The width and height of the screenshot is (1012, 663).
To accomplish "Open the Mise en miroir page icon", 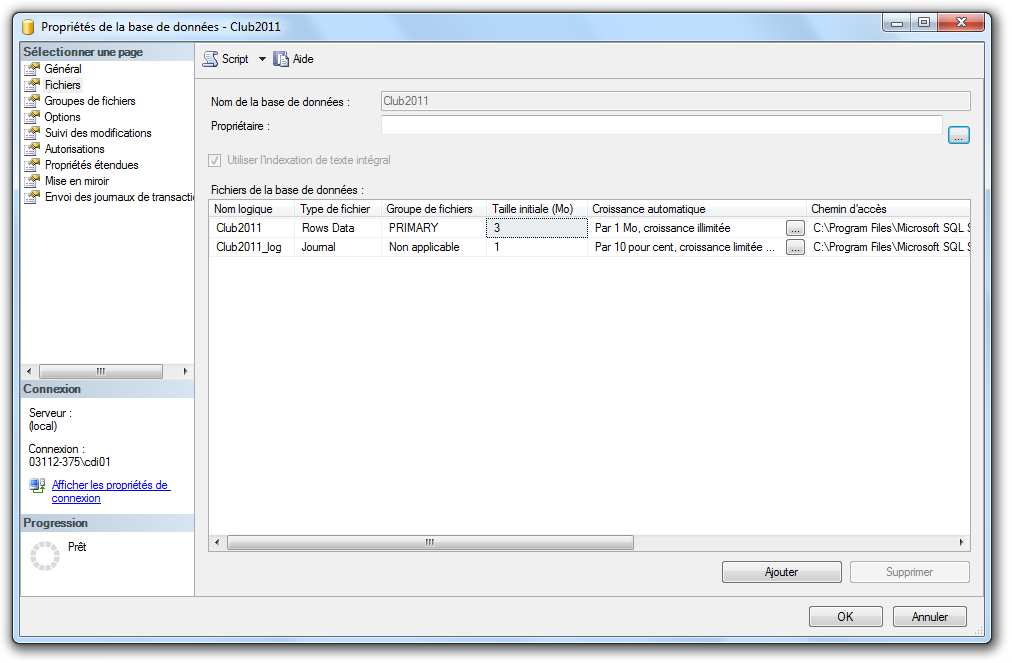I will point(31,181).
